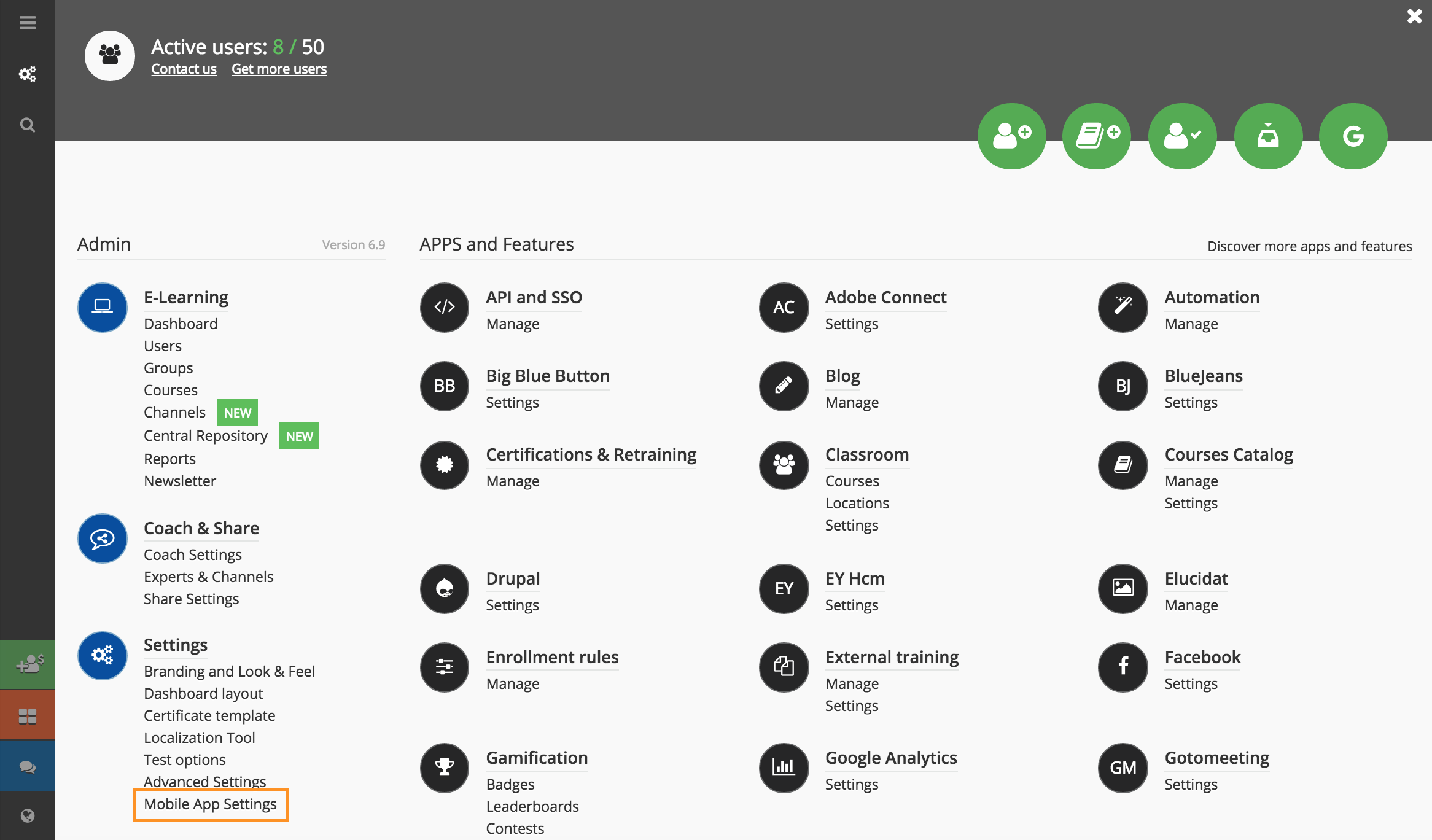Close the admin menu overlay
Screen dimensions: 1432x840
point(1414,17)
